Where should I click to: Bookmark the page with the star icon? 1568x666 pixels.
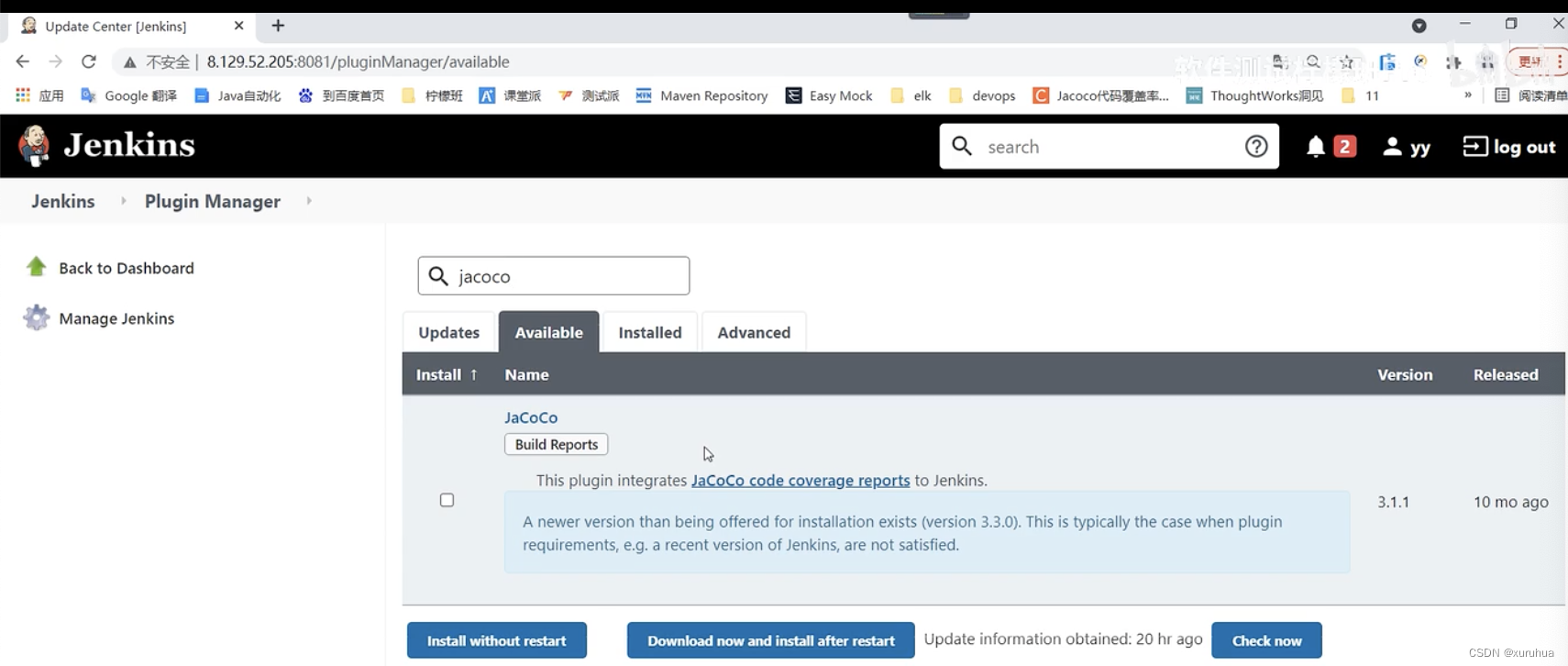pos(1346,62)
